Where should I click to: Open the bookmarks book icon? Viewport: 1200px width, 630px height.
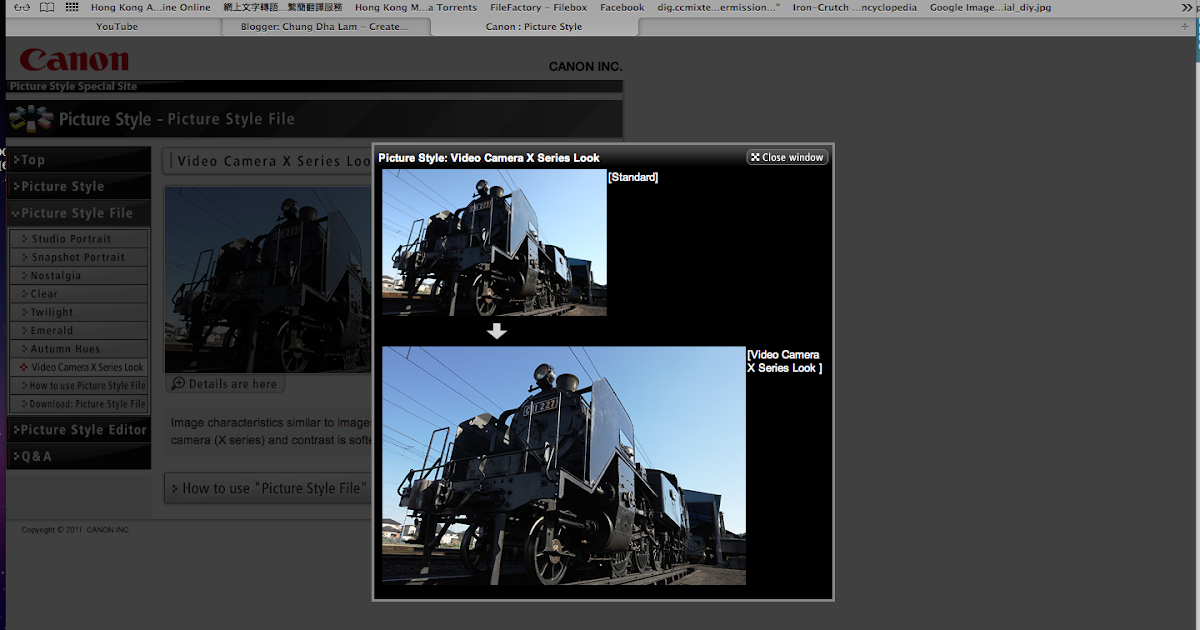[47, 7]
